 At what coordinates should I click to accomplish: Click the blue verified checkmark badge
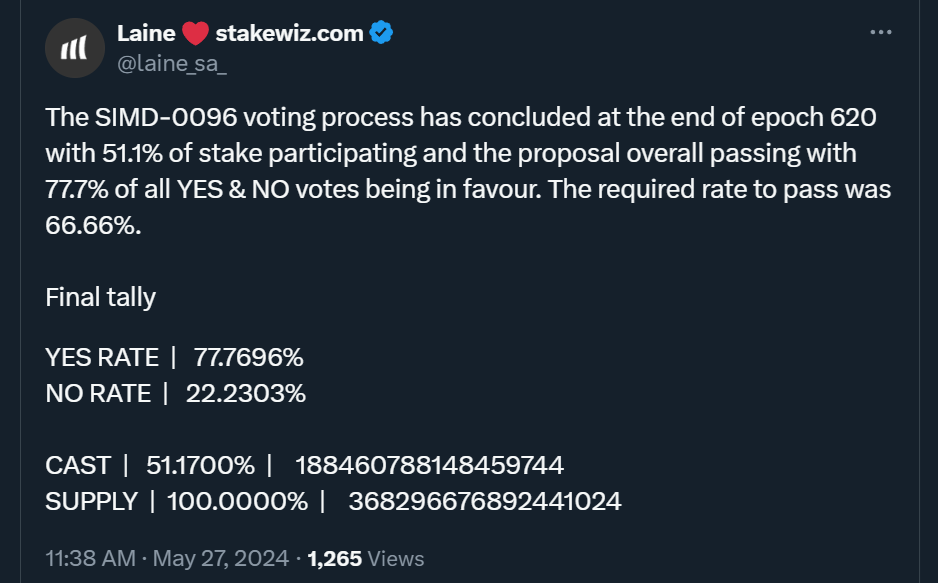click(x=381, y=33)
